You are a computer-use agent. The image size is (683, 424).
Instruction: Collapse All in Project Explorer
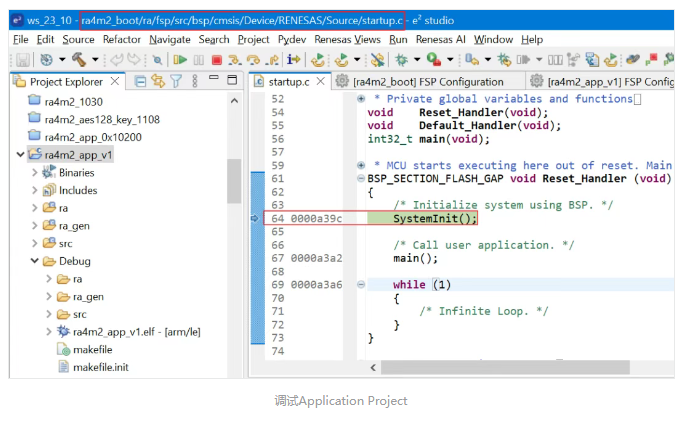140,81
